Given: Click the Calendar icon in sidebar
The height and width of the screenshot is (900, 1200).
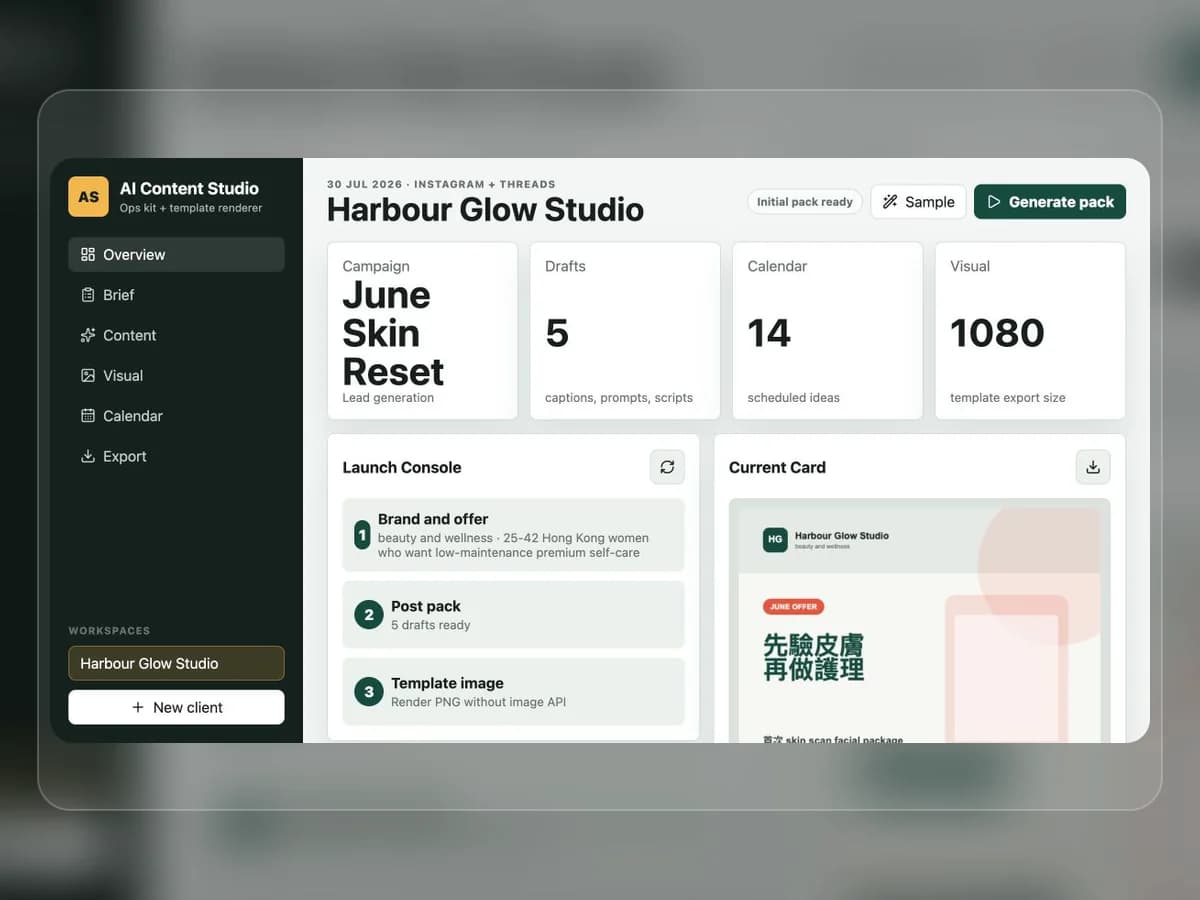Looking at the screenshot, I should (x=88, y=416).
